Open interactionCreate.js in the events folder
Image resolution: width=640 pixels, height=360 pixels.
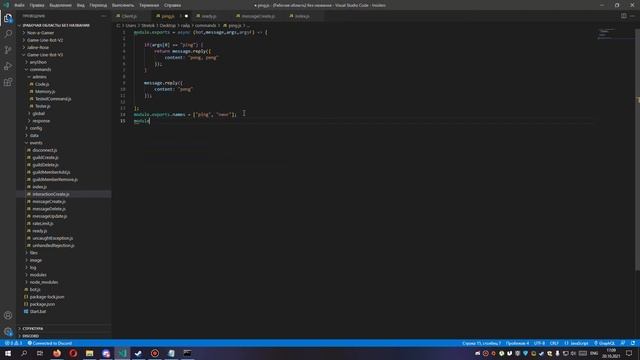click(51, 194)
